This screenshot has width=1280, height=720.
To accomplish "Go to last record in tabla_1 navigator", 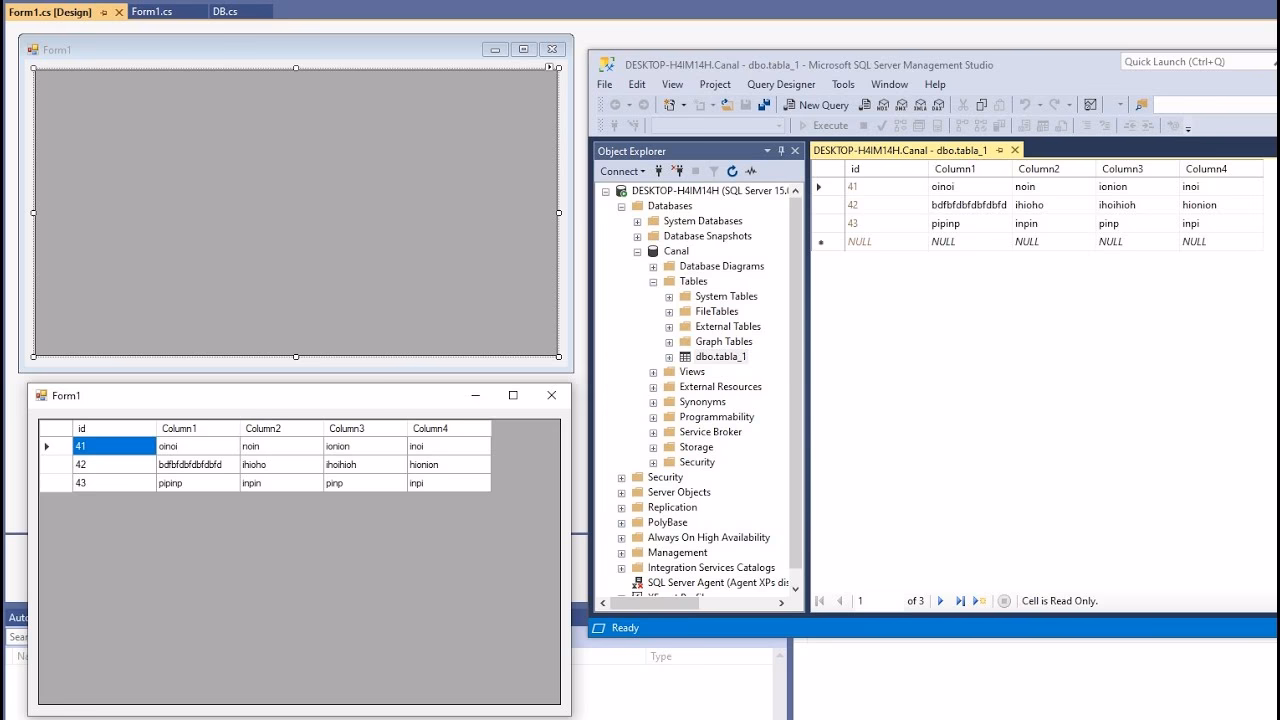I will click(960, 601).
